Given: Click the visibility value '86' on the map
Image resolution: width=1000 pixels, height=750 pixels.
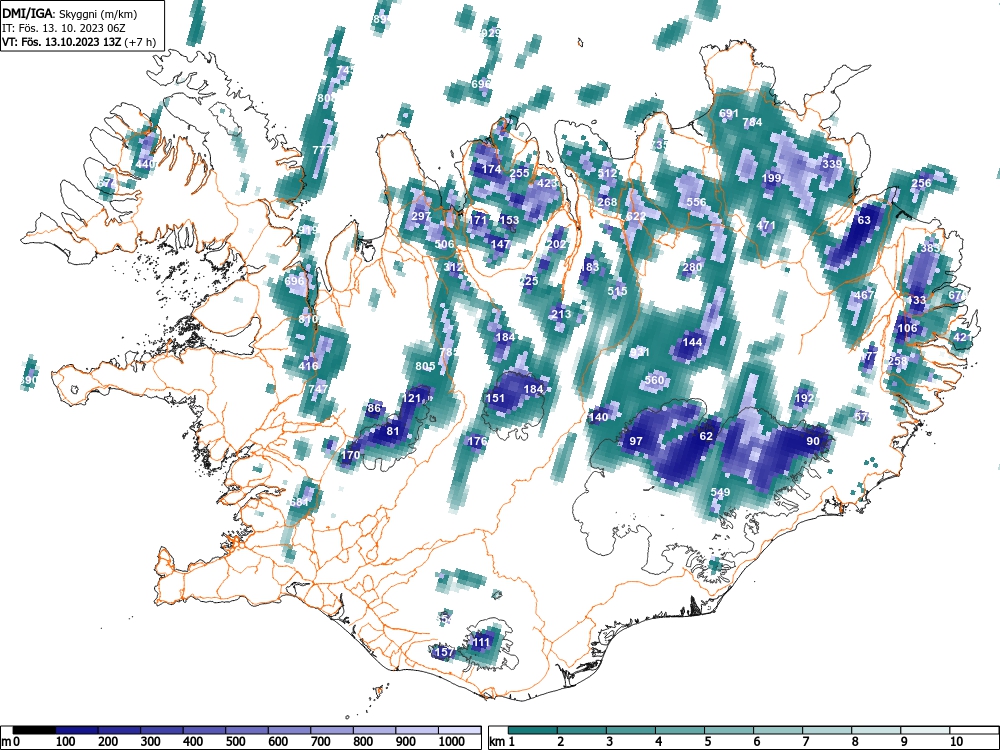Looking at the screenshot, I should tap(374, 408).
